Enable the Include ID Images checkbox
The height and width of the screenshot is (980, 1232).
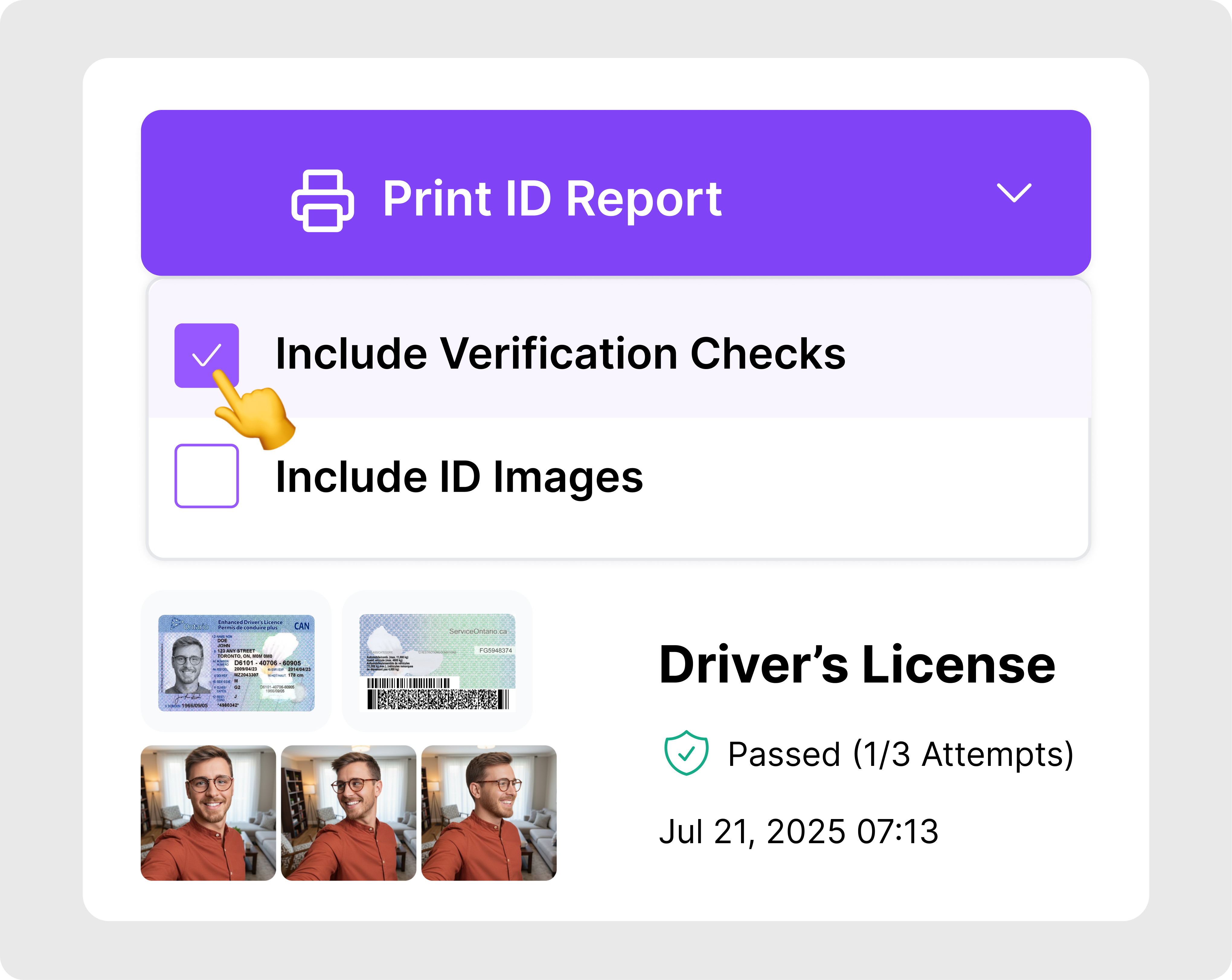206,475
